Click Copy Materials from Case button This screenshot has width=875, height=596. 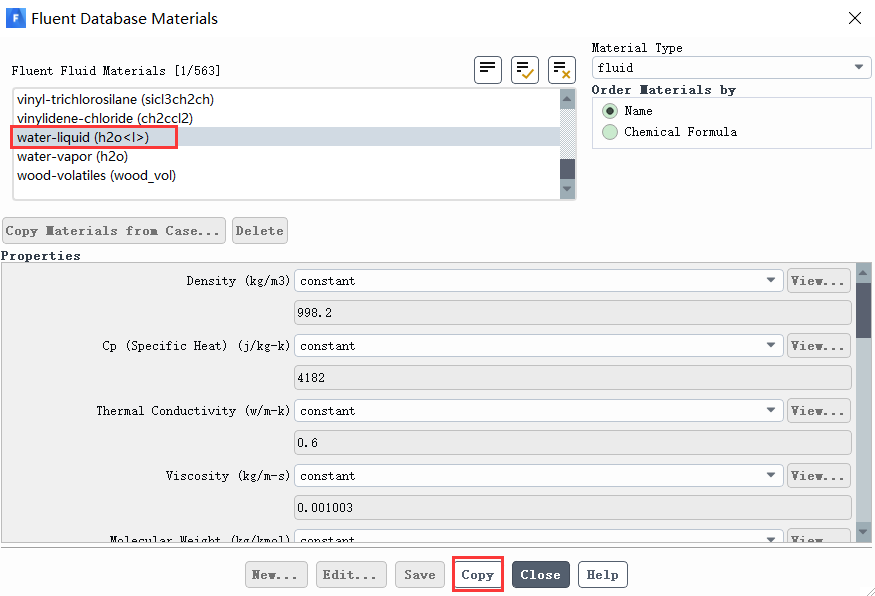point(114,230)
